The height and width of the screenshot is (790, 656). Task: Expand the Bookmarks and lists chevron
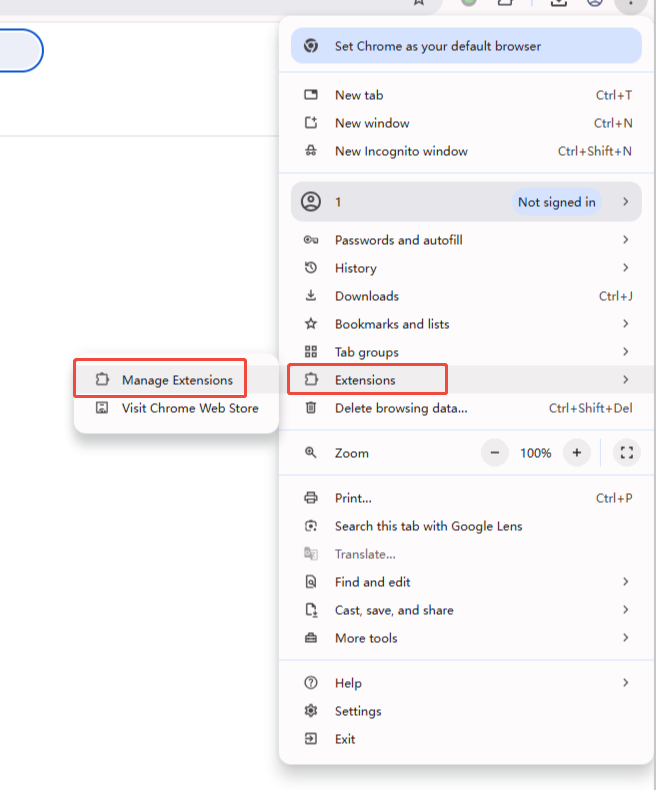point(625,323)
